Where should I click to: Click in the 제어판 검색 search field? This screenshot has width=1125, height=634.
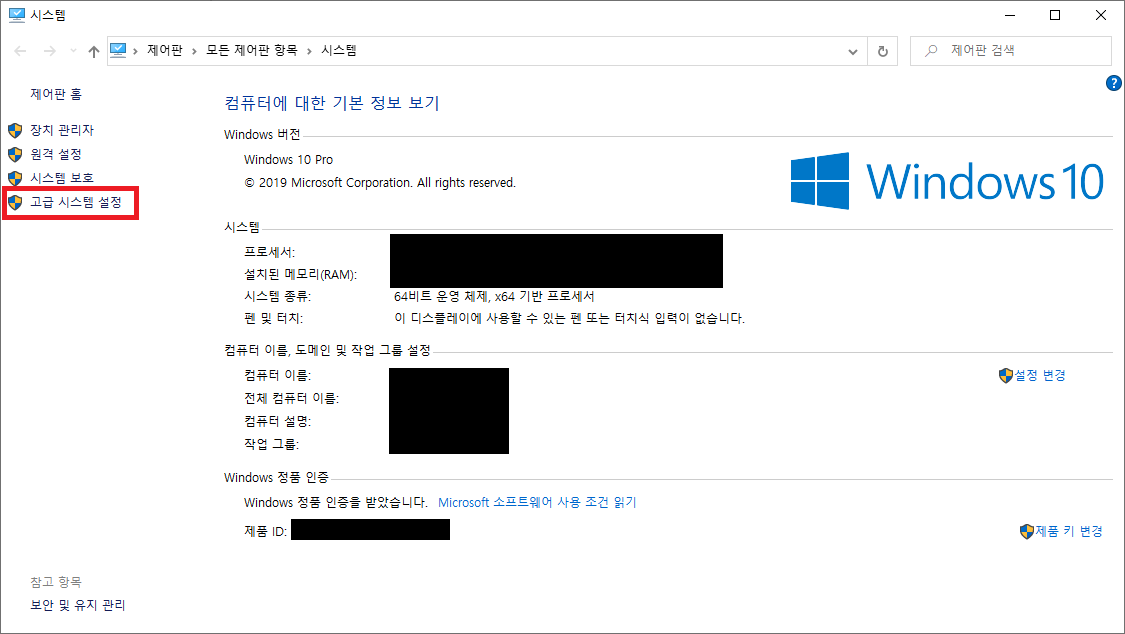(1010, 51)
